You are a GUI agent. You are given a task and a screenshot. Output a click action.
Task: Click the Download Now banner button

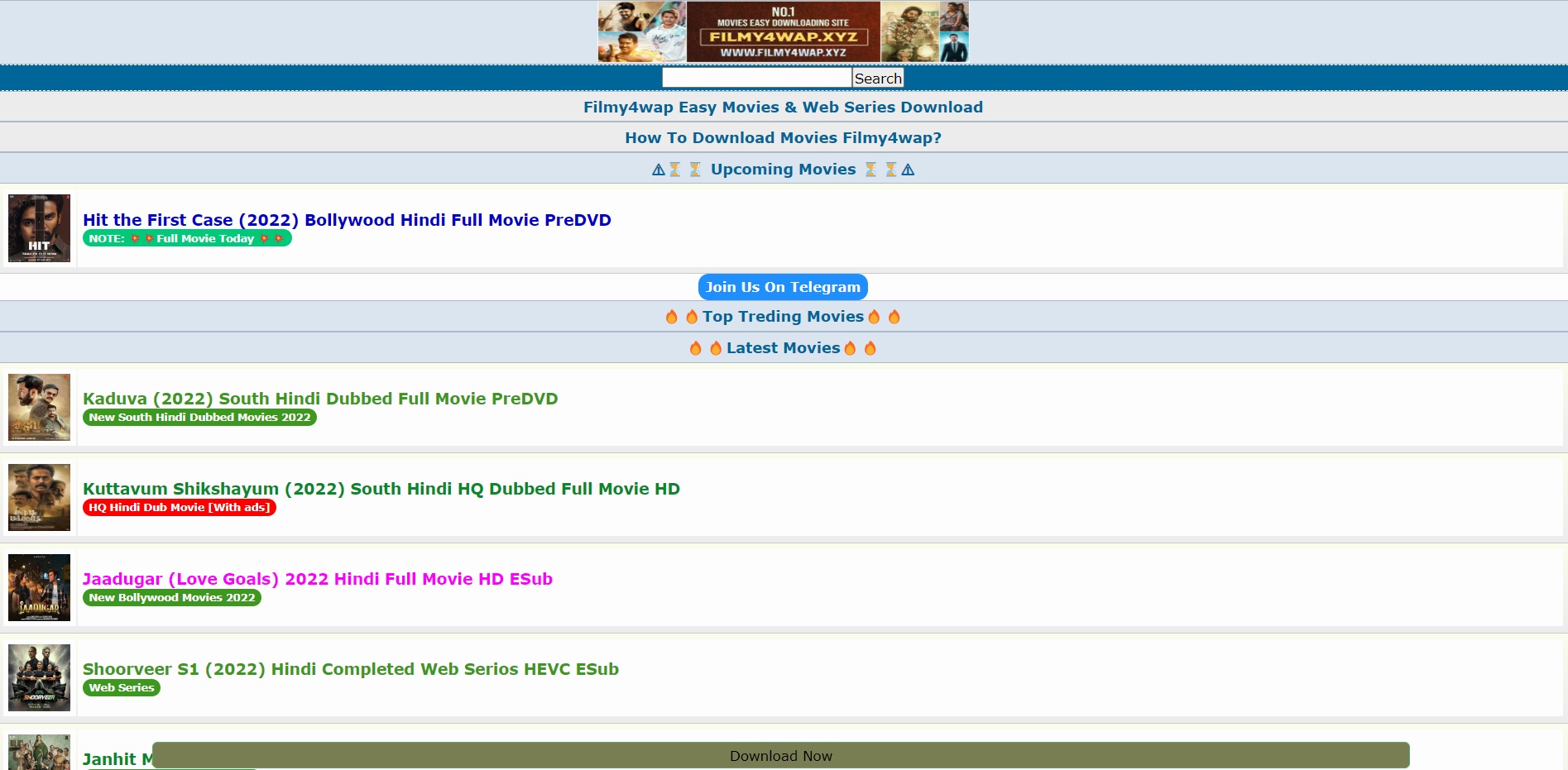781,755
